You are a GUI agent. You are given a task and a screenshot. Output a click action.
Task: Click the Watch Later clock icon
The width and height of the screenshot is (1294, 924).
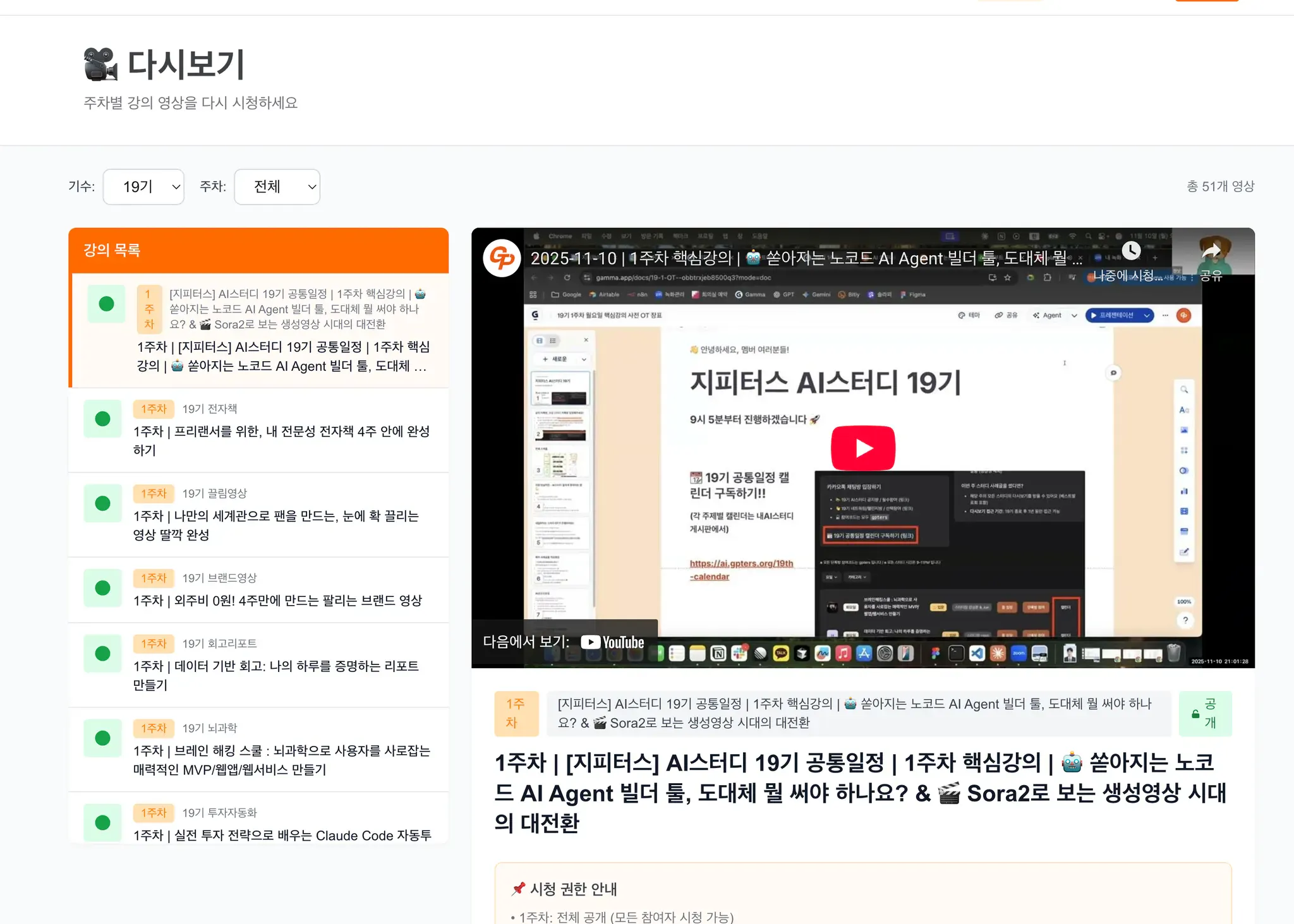1131,251
